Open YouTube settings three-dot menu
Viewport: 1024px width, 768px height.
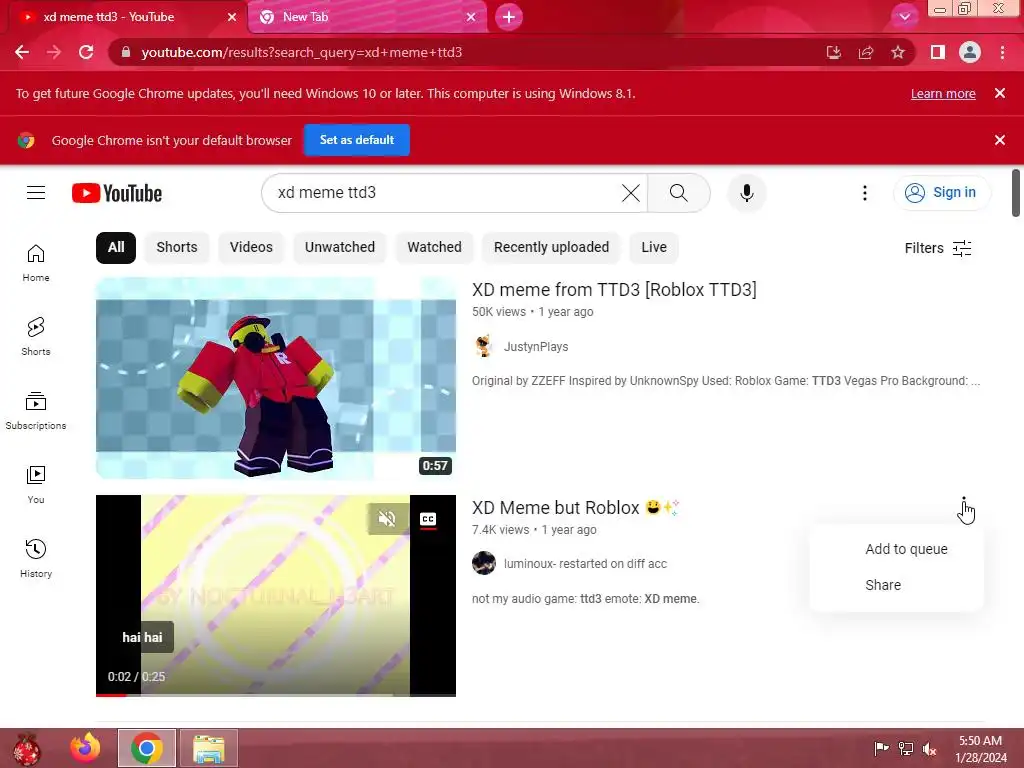(865, 193)
